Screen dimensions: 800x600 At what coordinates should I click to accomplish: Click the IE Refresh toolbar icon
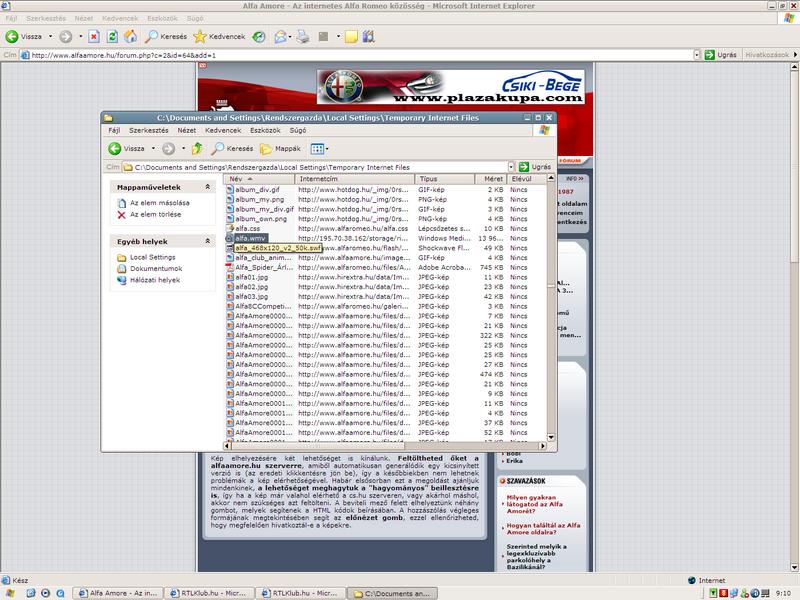(x=112, y=37)
